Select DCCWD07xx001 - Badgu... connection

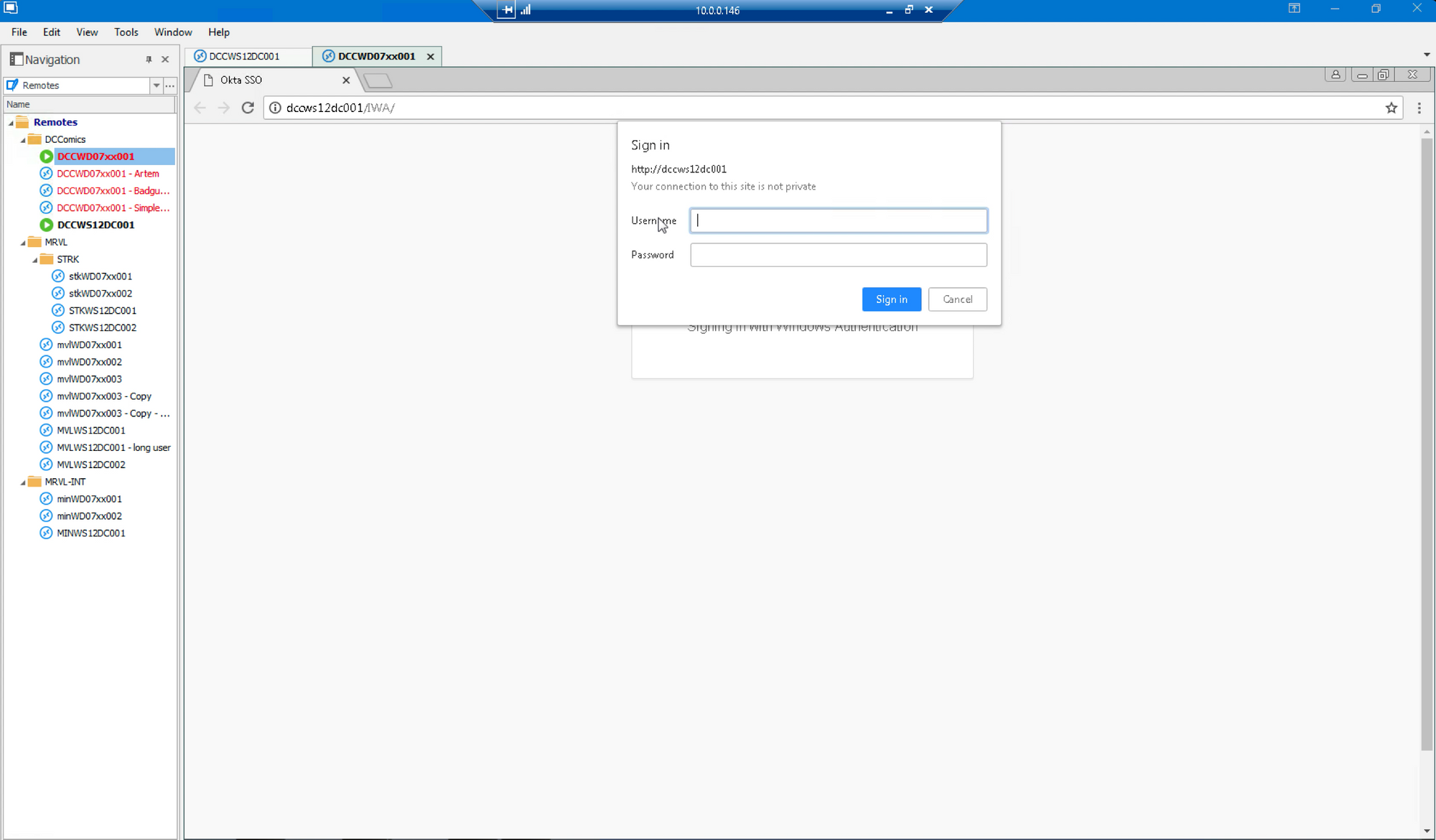pyautogui.click(x=113, y=191)
